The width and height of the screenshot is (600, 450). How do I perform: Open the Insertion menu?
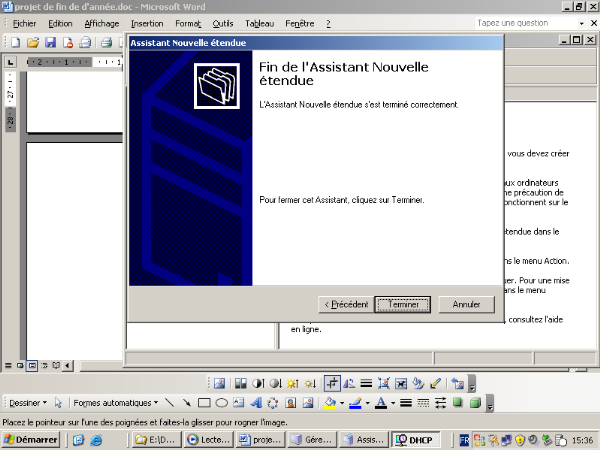[x=147, y=23]
